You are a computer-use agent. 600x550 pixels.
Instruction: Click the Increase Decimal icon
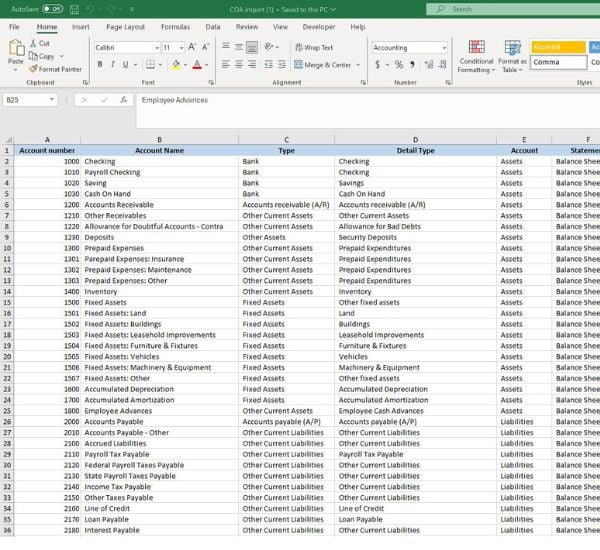click(x=429, y=65)
